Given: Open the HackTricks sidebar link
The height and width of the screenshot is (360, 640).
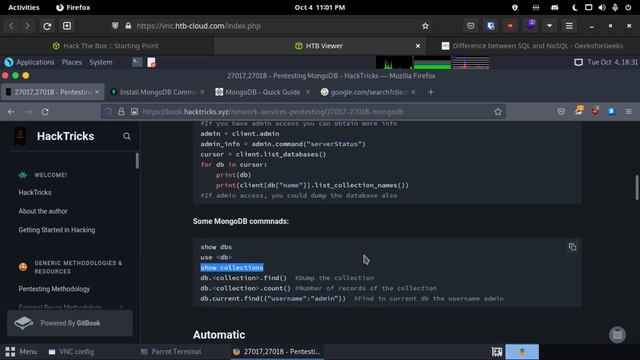Looking at the screenshot, I should (x=35, y=192).
